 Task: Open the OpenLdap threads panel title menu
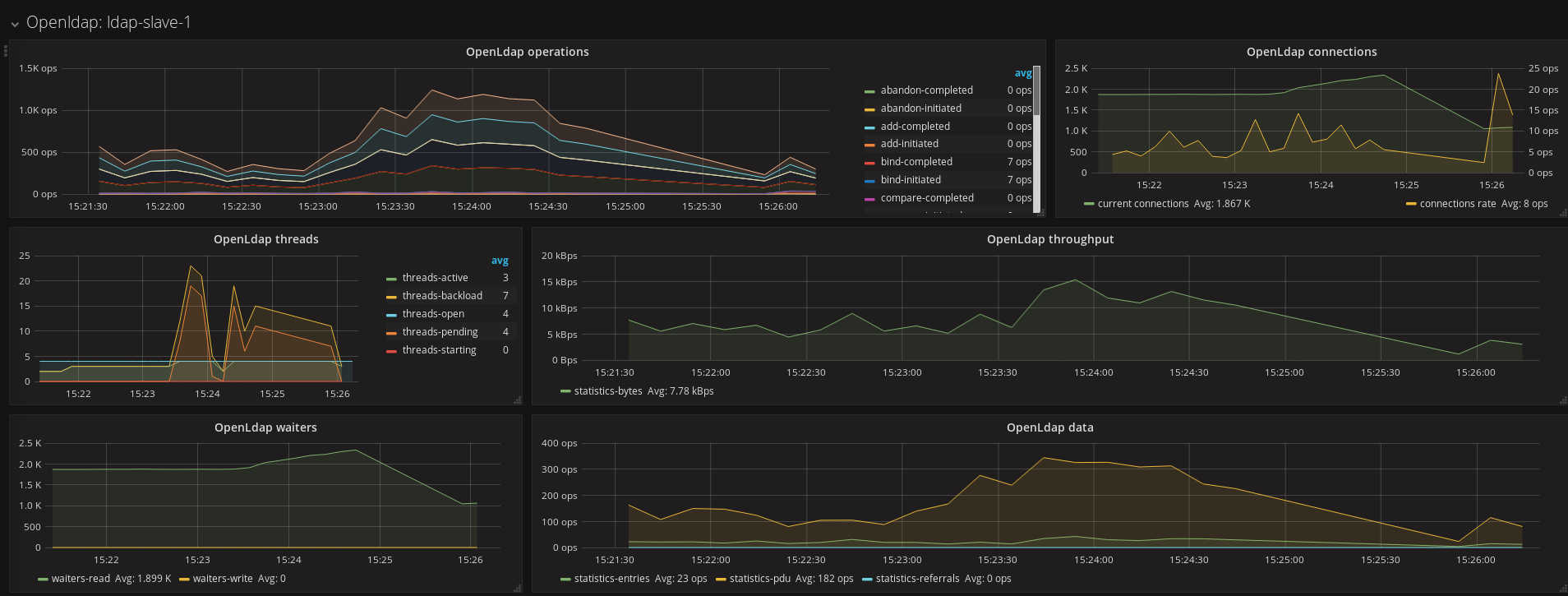click(265, 239)
